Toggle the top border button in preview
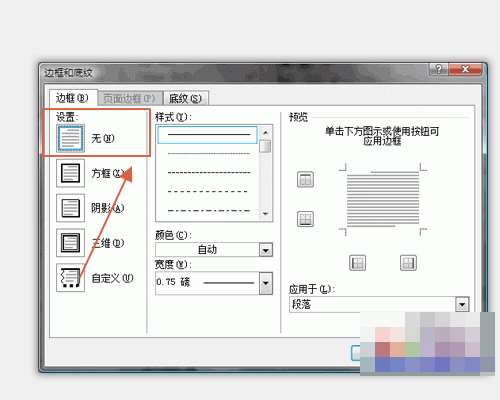500x400 pixels. [x=305, y=179]
